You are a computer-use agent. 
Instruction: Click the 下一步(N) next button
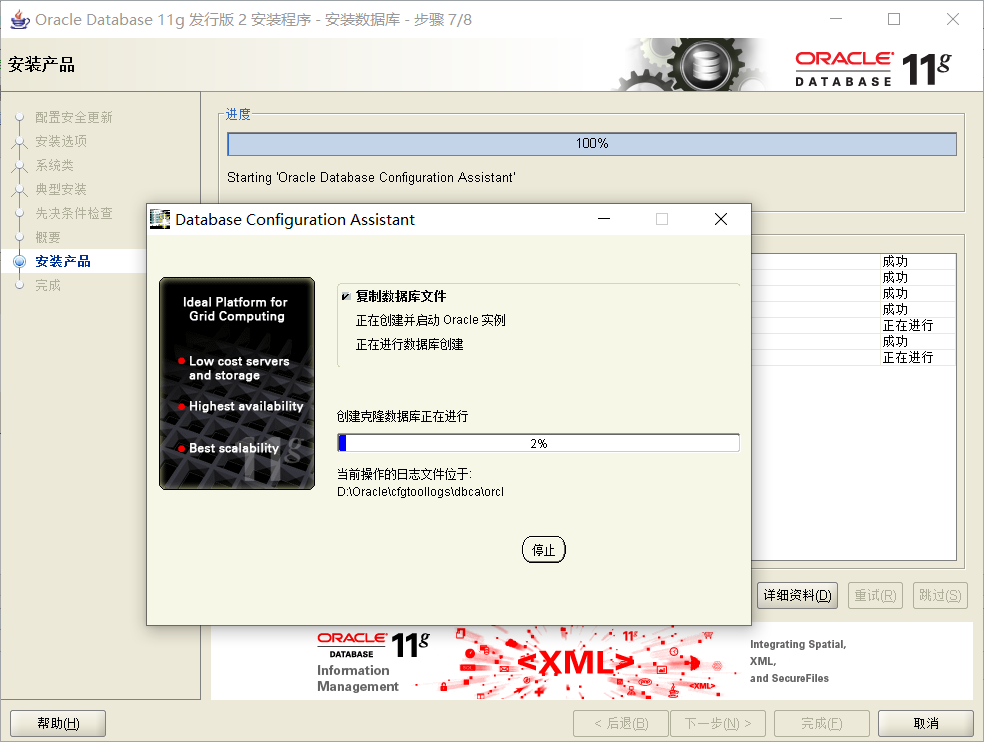click(718, 723)
